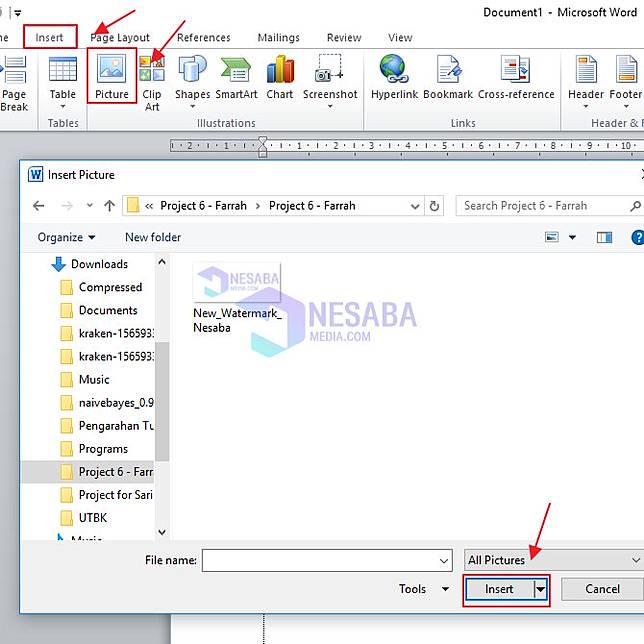Image resolution: width=644 pixels, height=644 pixels.
Task: Open the Project for Sari folder
Action: pyautogui.click(x=107, y=494)
